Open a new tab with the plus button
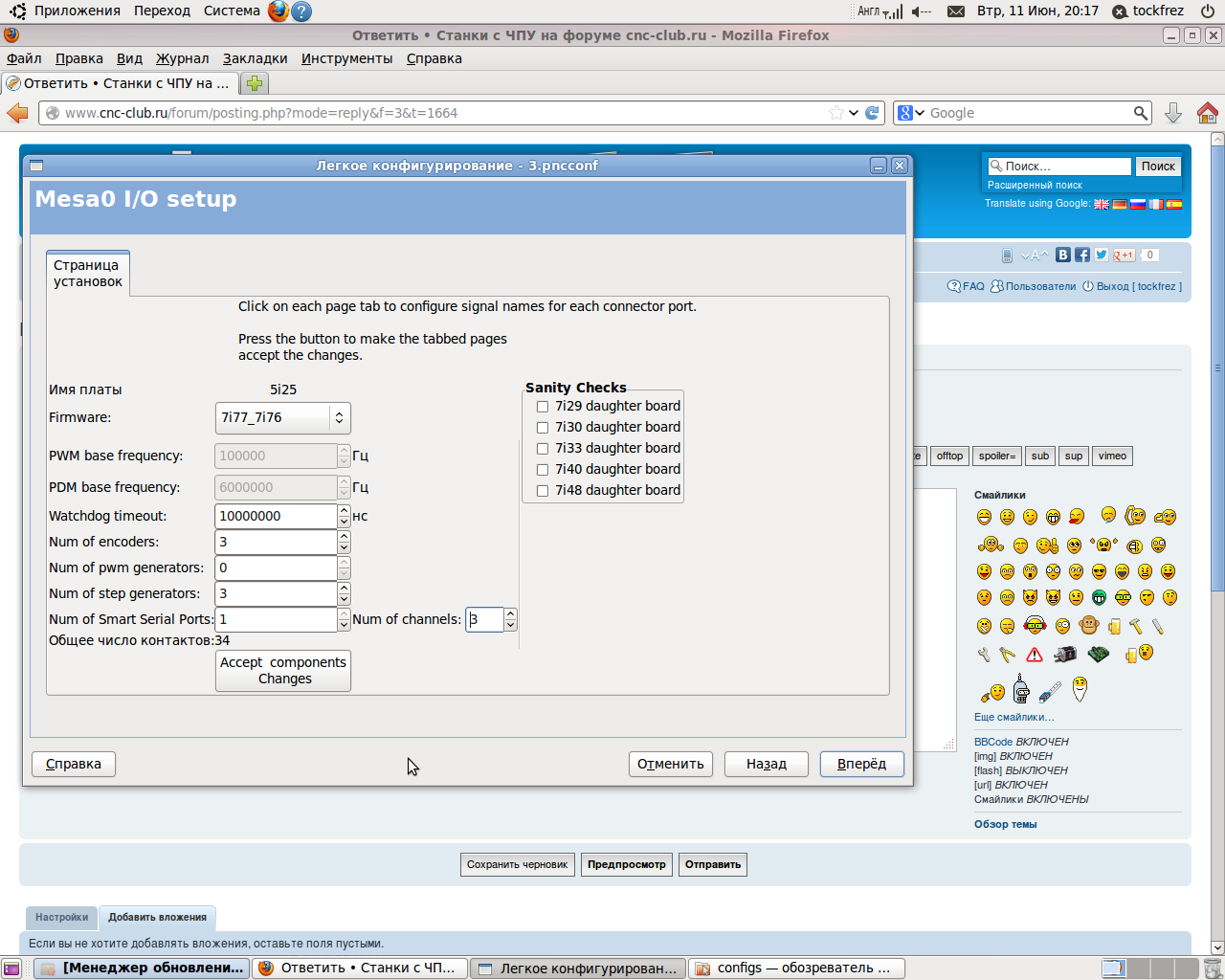 (x=255, y=83)
